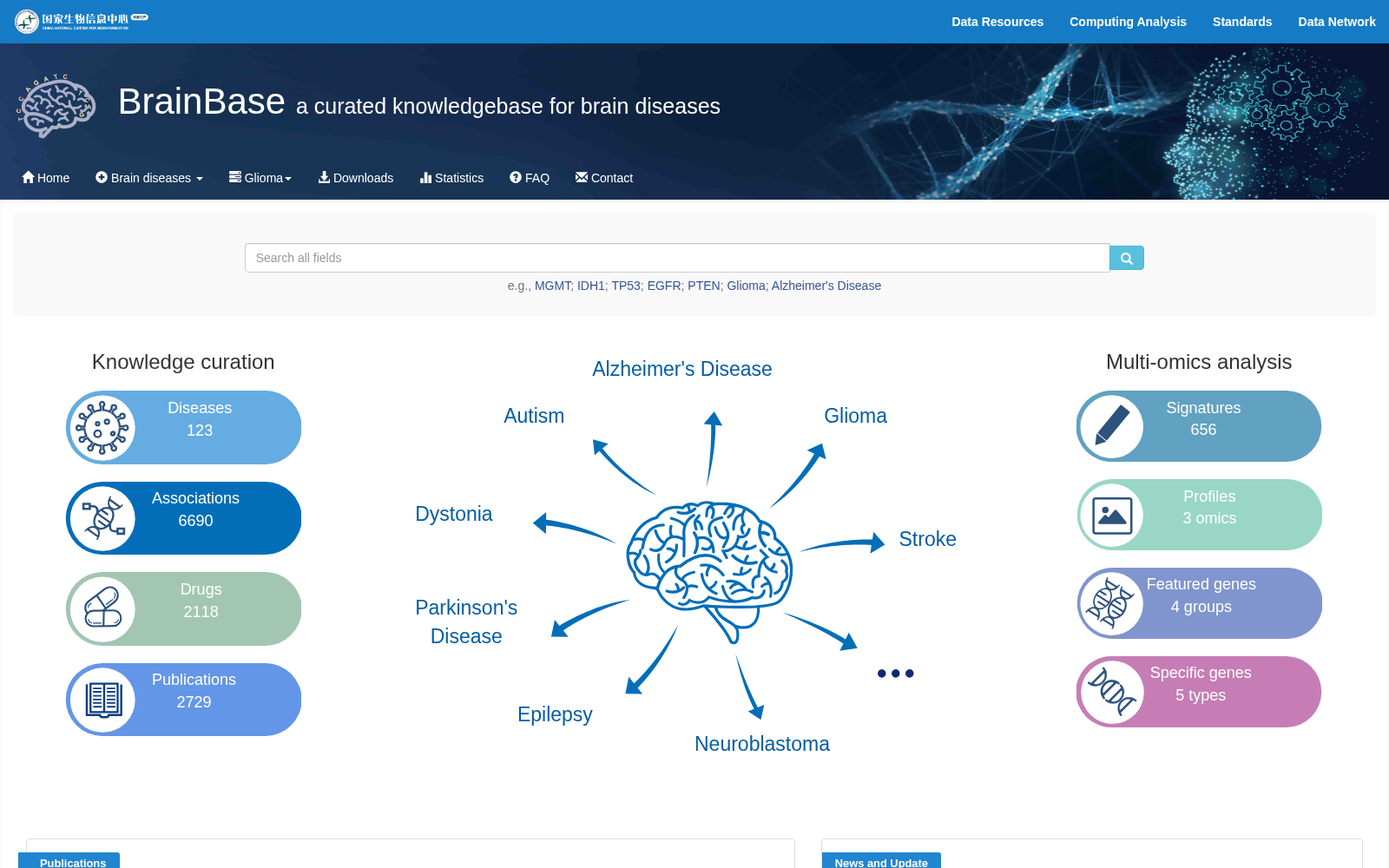Search example gene TP53
1389x868 pixels.
click(x=625, y=286)
